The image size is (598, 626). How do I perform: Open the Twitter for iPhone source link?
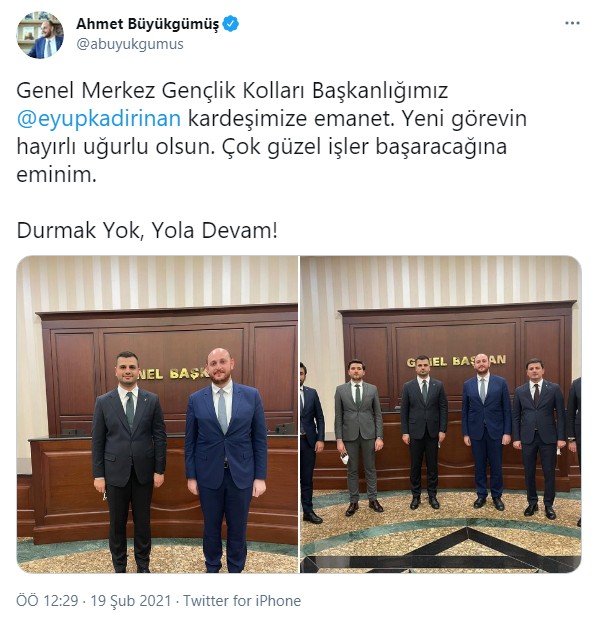[x=242, y=600]
